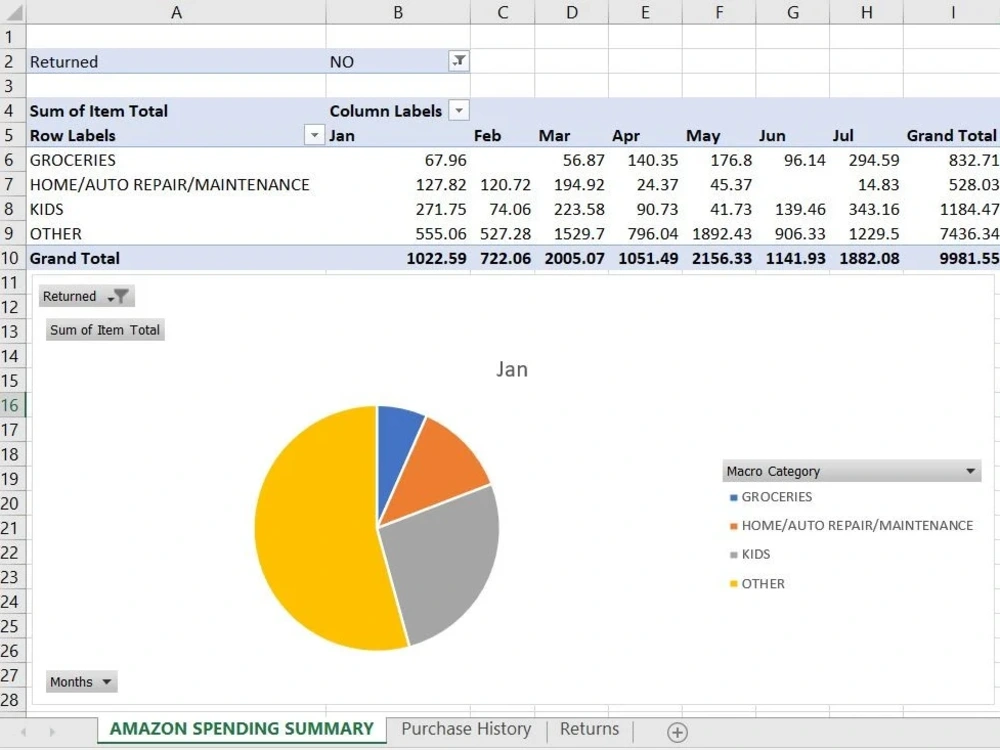
Task: Select the KIDS row label cell
Action: pyautogui.click(x=176, y=209)
